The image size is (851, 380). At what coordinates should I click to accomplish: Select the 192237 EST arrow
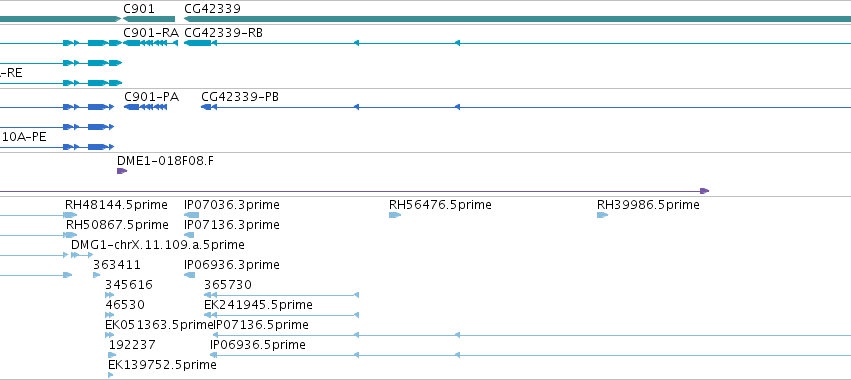[x=112, y=355]
